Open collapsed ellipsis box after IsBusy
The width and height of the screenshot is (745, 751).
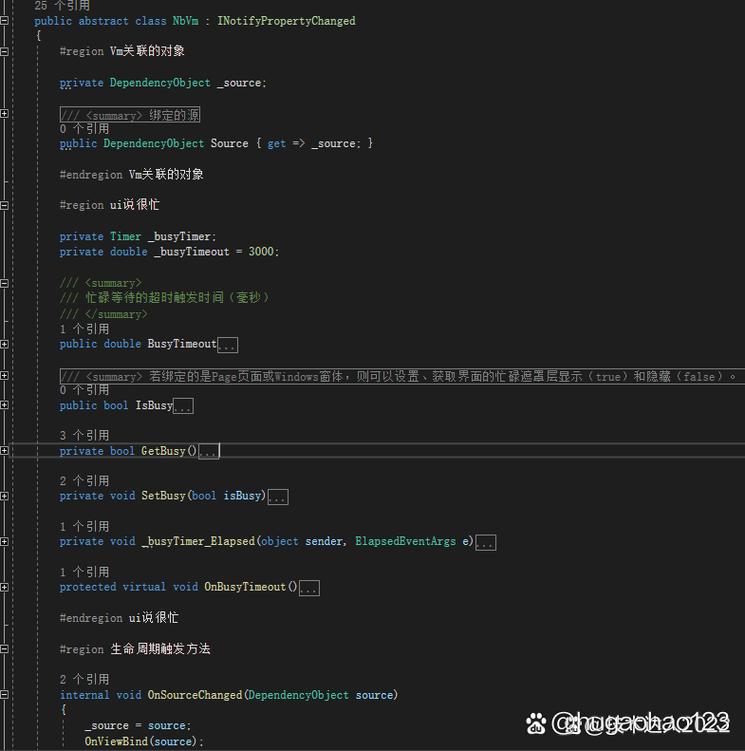(x=183, y=406)
